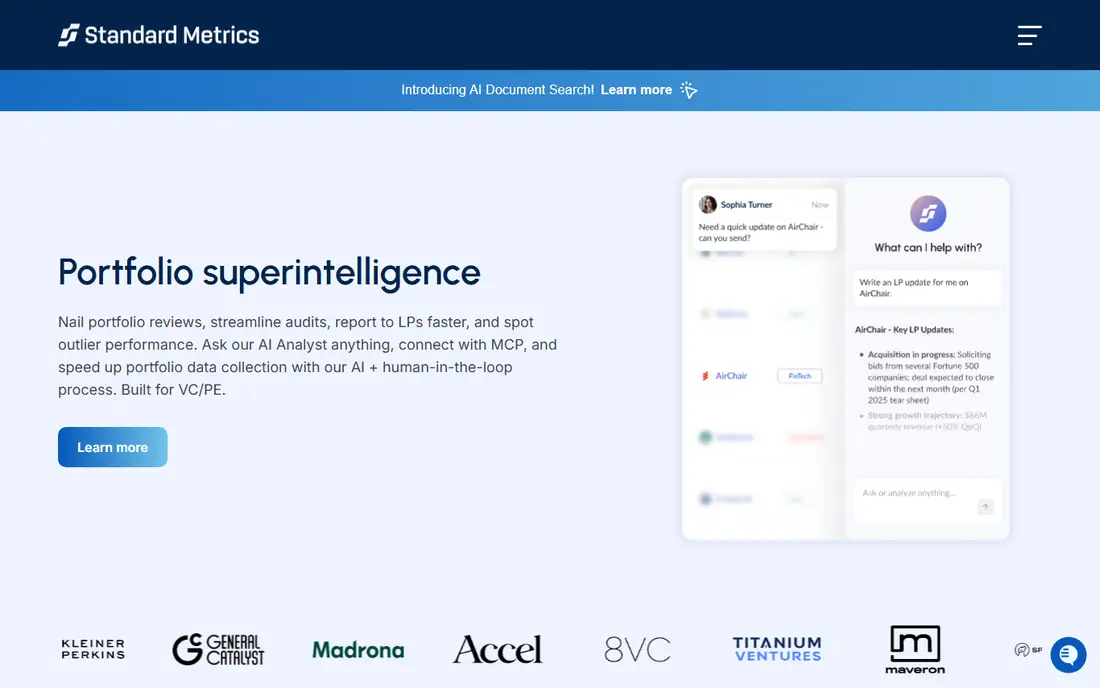
Task: Click the FinTech tag next to AirChair
Action: click(800, 376)
